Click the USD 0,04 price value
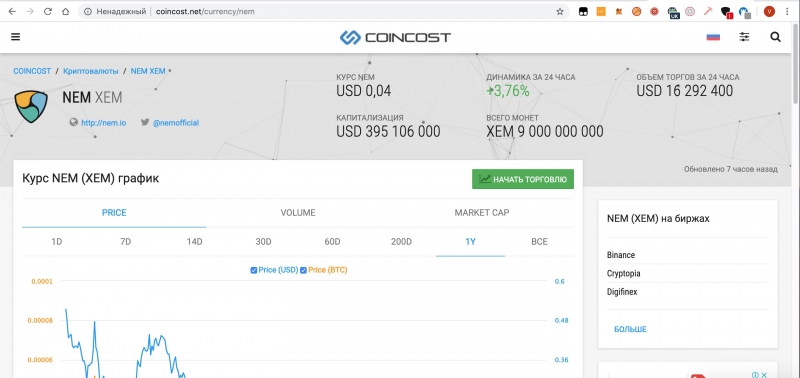This screenshot has width=800, height=378. pos(364,91)
